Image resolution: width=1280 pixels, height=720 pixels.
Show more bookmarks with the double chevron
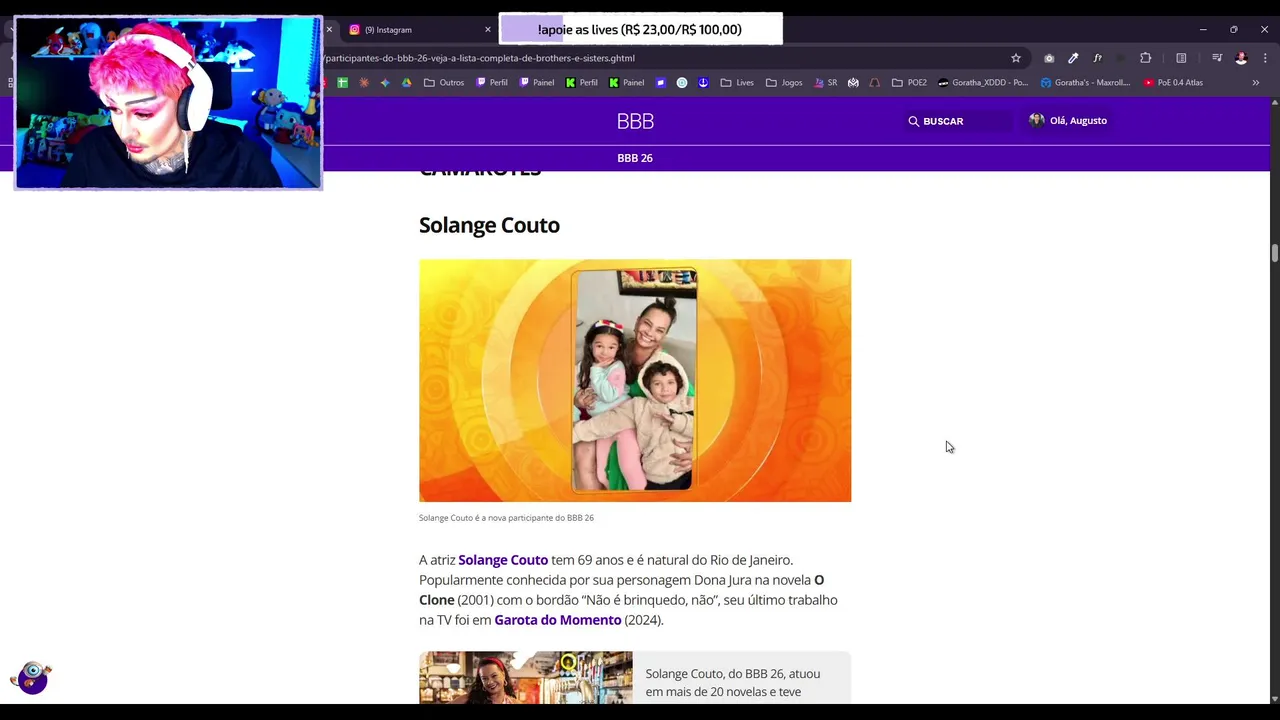pos(1256,82)
